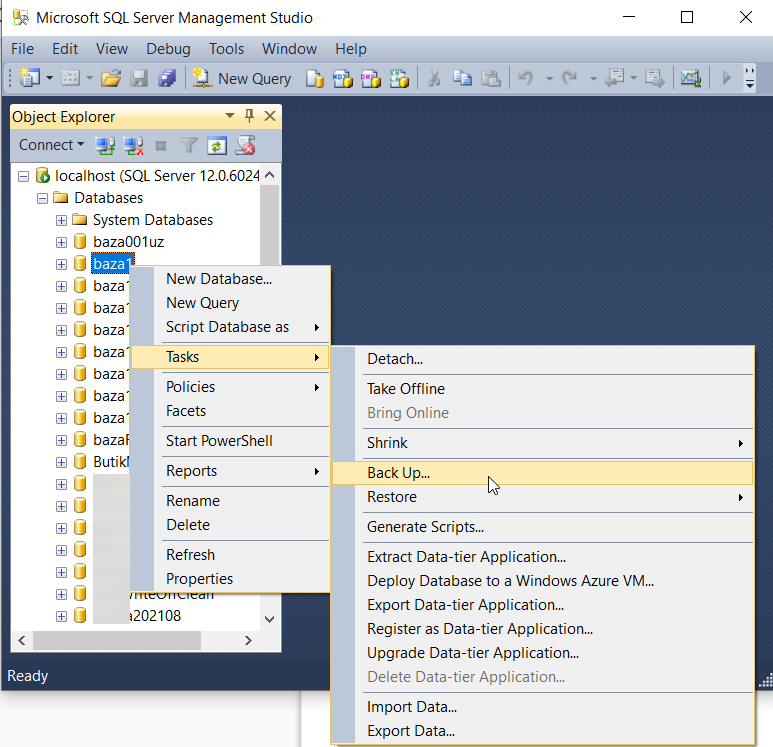Choose New Database... from context menu

click(230, 279)
